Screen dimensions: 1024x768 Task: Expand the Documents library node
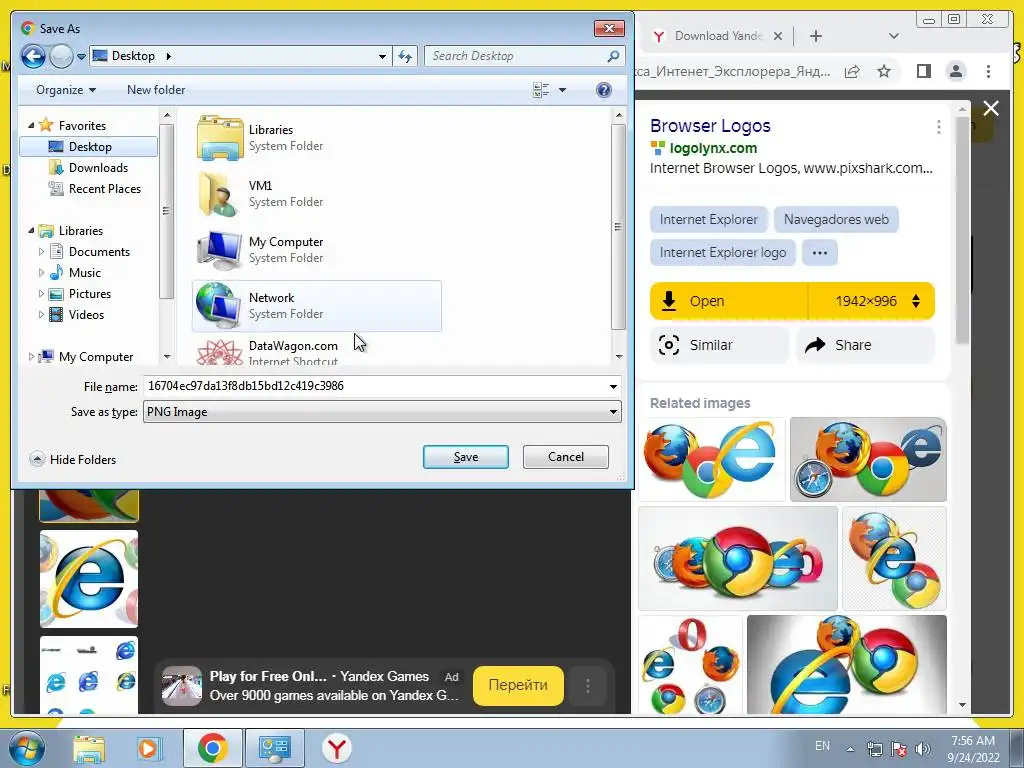(41, 251)
